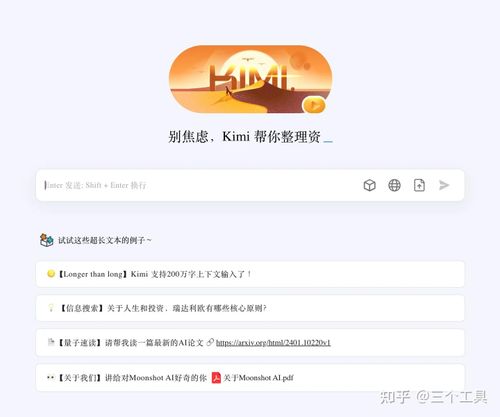The width and height of the screenshot is (500, 417).
Task: Play the Kimi banner animation
Action: tap(313, 106)
